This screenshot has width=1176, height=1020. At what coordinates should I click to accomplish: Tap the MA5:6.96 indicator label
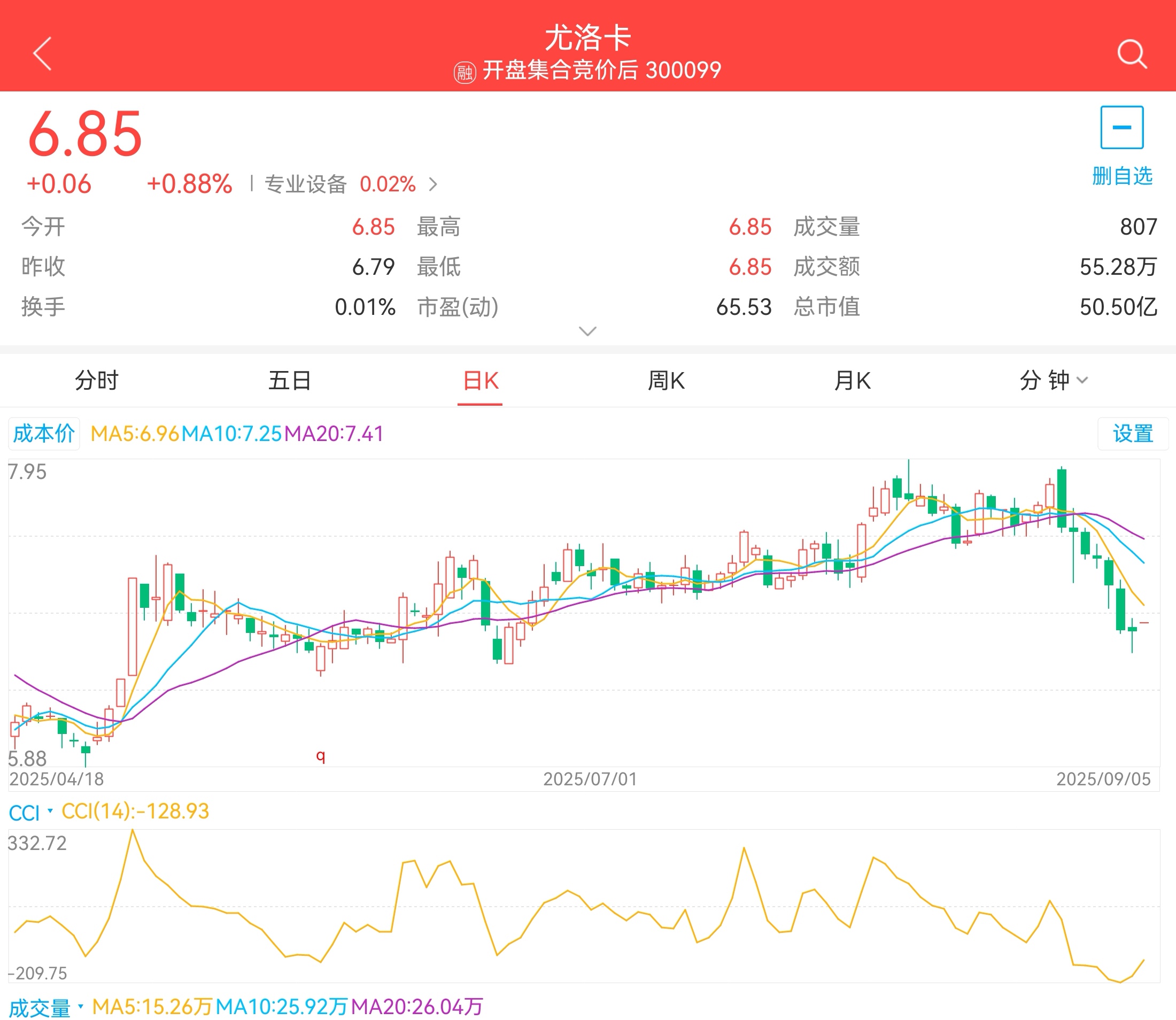click(135, 434)
